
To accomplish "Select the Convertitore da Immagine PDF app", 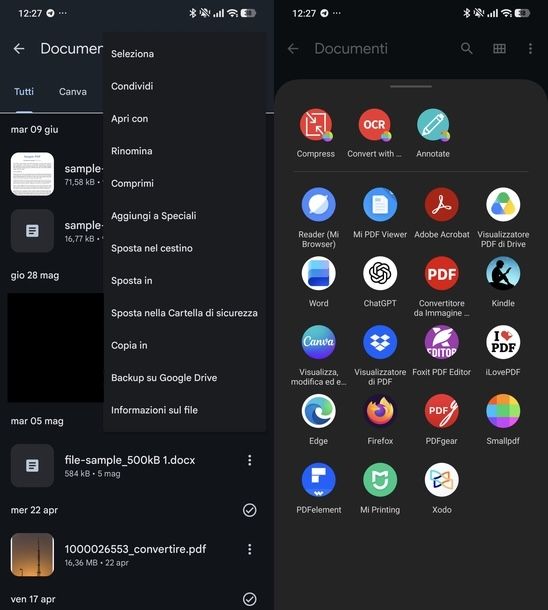I will [441, 273].
